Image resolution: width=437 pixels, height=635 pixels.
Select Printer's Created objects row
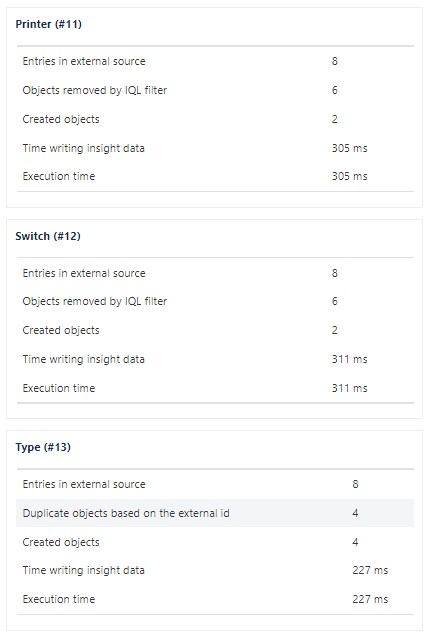point(215,119)
